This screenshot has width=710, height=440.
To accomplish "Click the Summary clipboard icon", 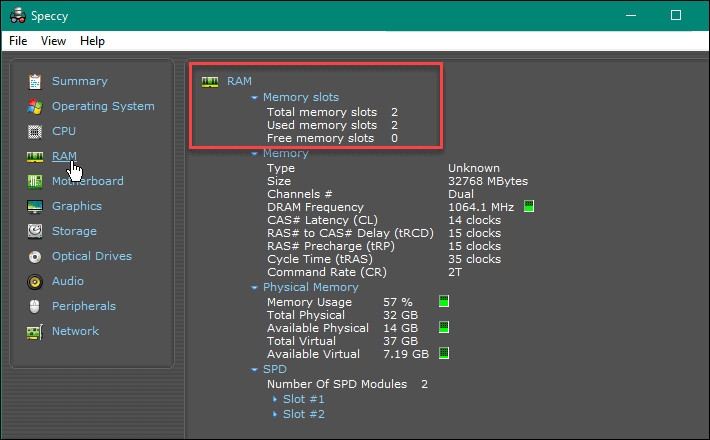I will (35, 81).
